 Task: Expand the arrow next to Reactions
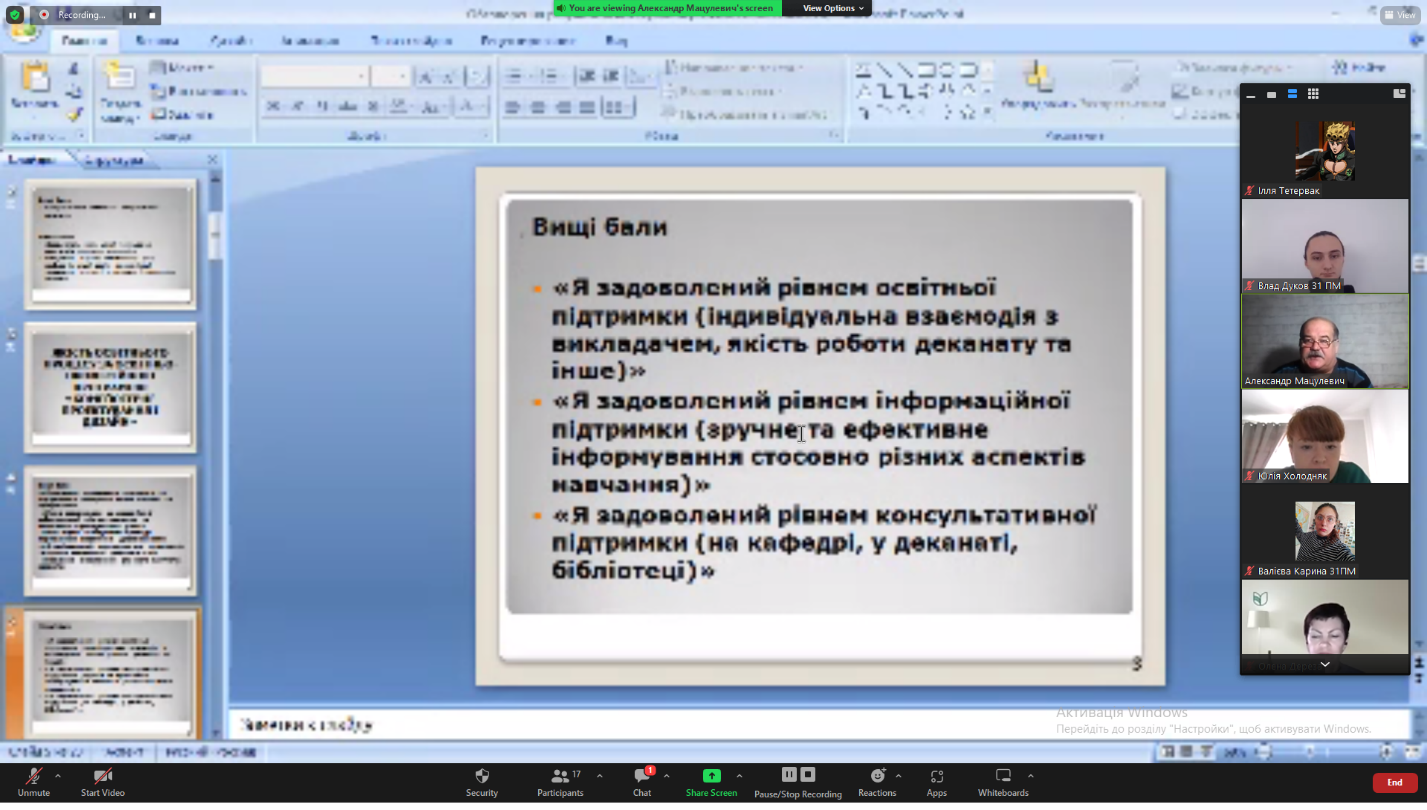coord(899,776)
